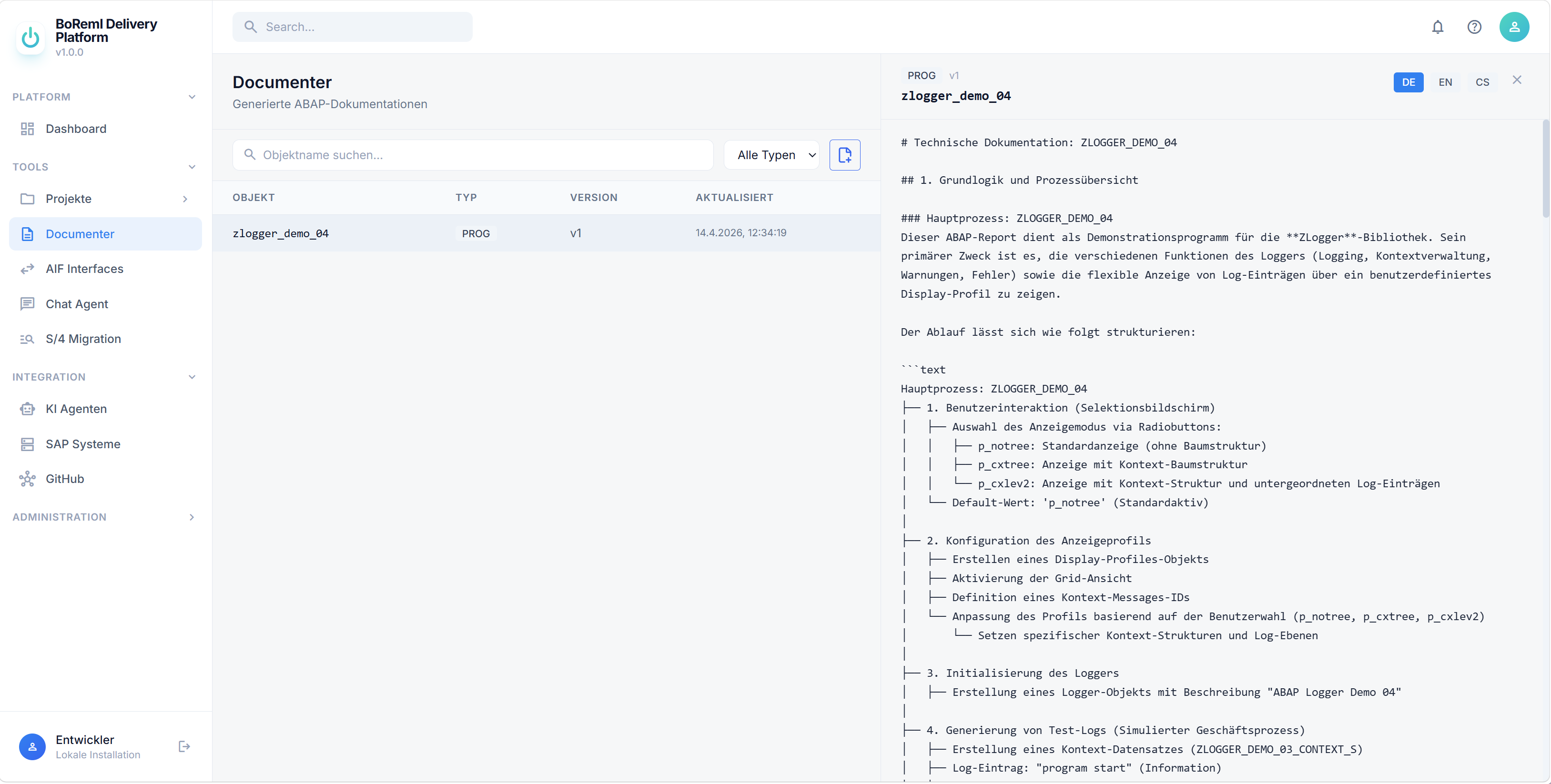Click the PROG tag in the detail header
This screenshot has height=784, width=1551.
(x=921, y=76)
